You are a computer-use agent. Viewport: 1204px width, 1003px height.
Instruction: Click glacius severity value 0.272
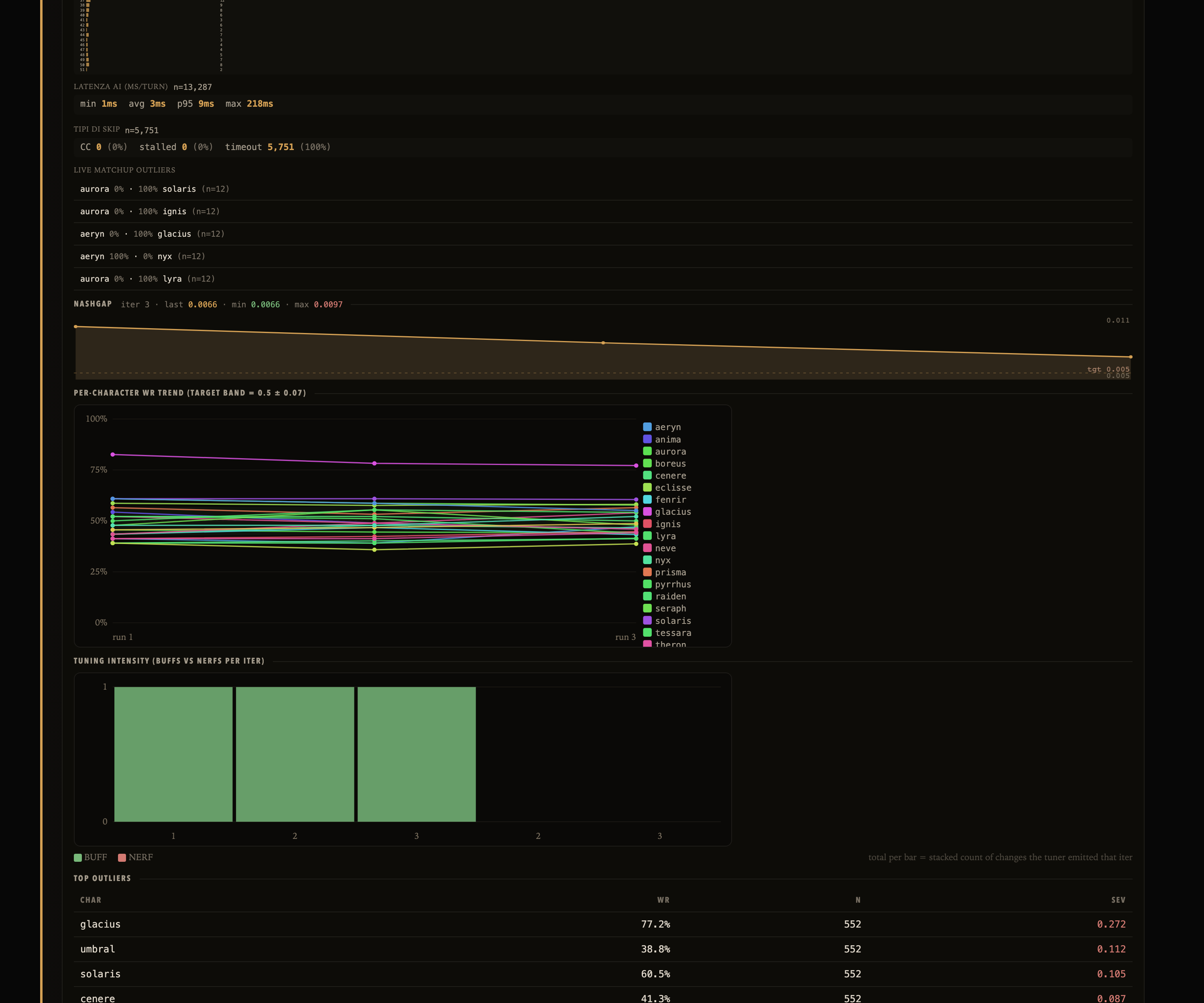pos(1111,924)
